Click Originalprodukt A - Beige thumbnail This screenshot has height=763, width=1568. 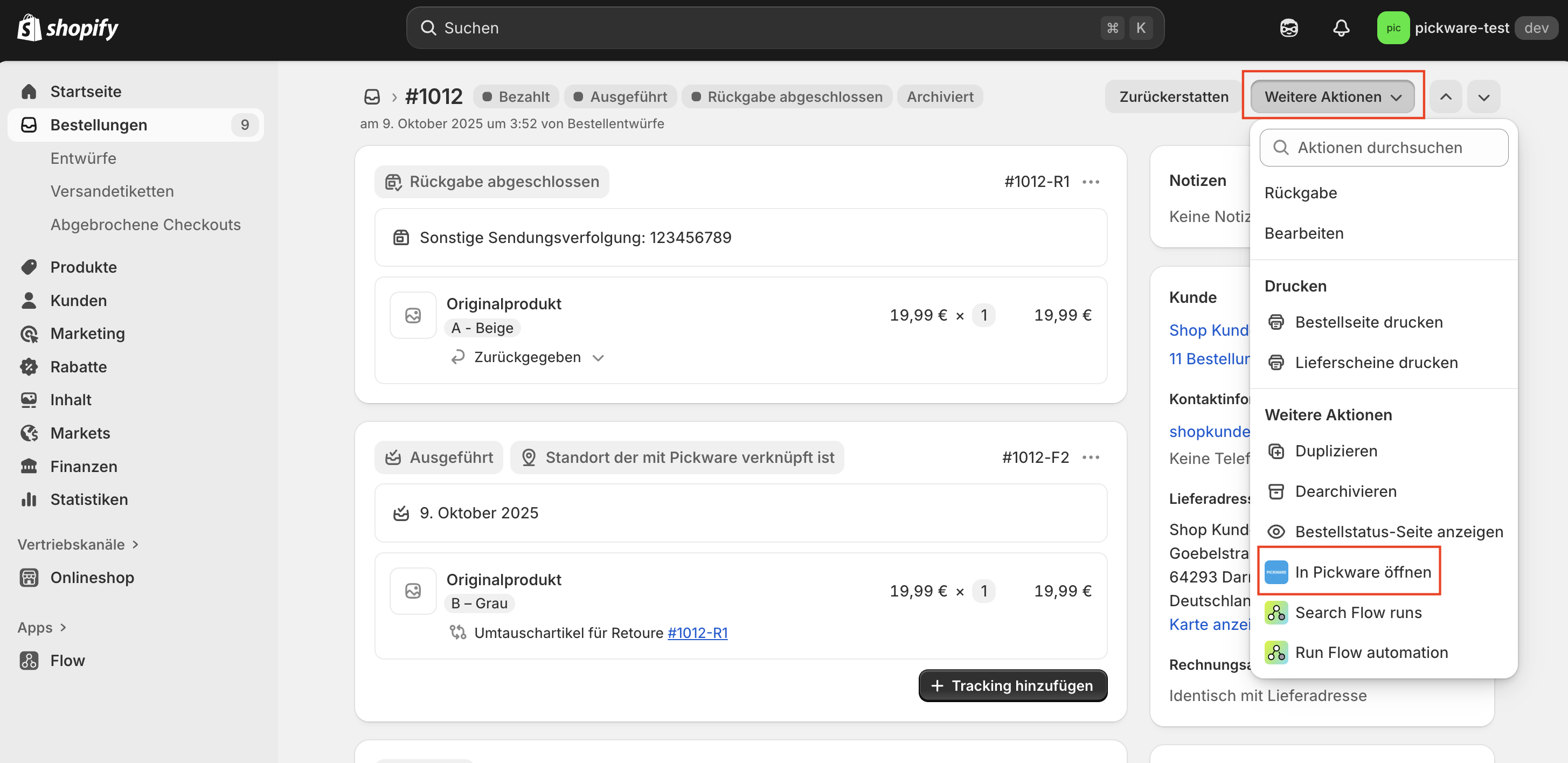tap(413, 315)
